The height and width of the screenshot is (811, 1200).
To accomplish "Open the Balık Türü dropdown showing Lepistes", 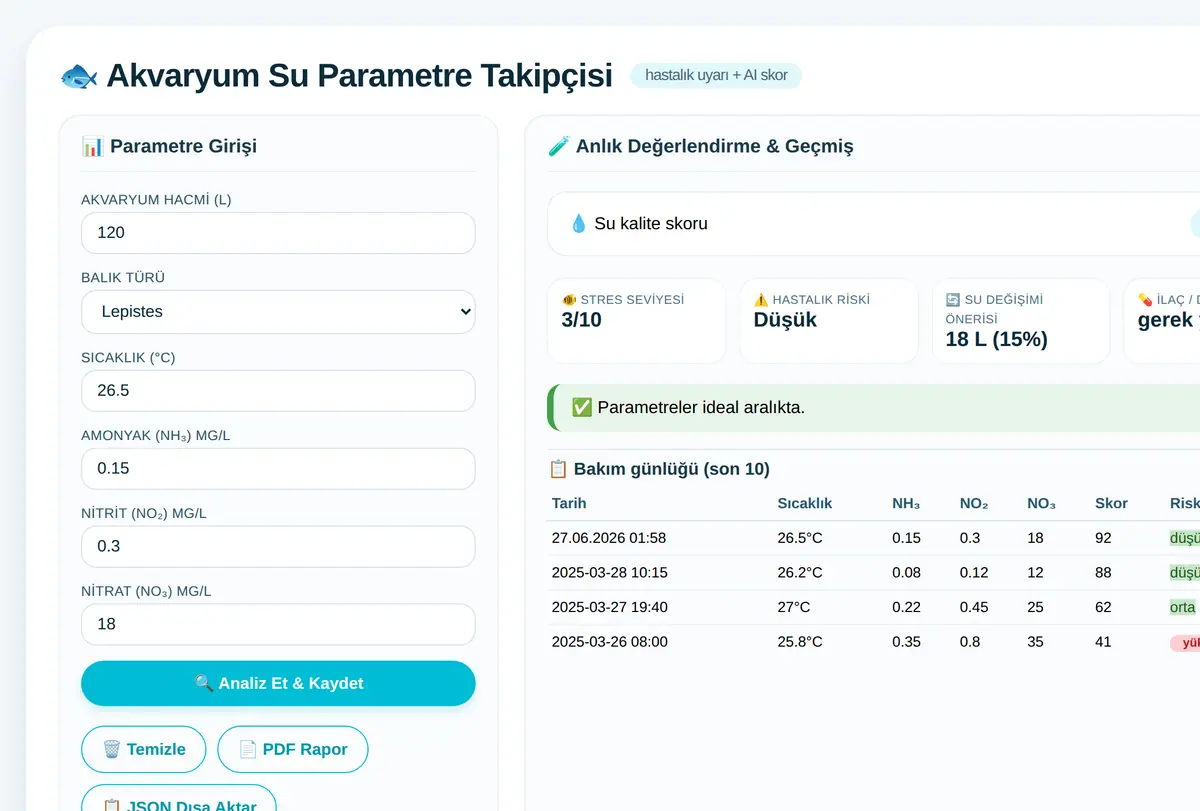I will coord(278,312).
